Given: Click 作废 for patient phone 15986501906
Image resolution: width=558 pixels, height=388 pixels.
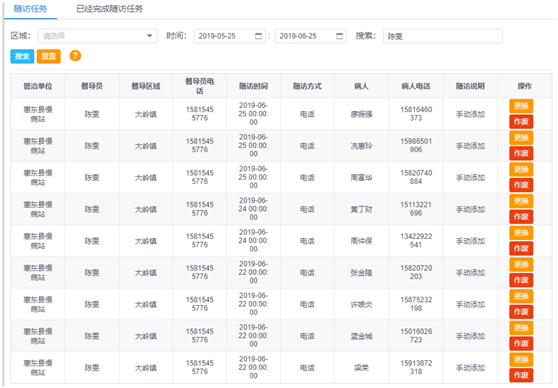Looking at the screenshot, I should (x=521, y=153).
